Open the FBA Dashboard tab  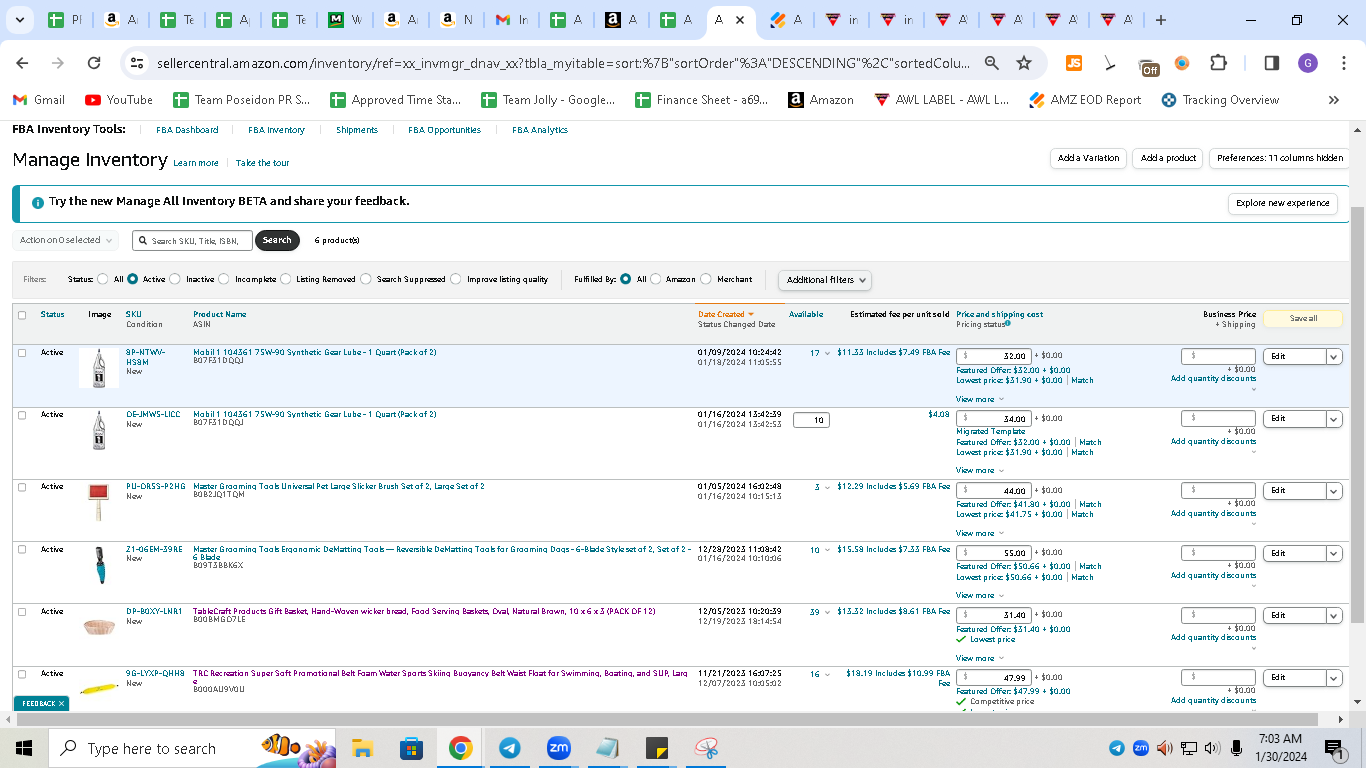pos(187,130)
